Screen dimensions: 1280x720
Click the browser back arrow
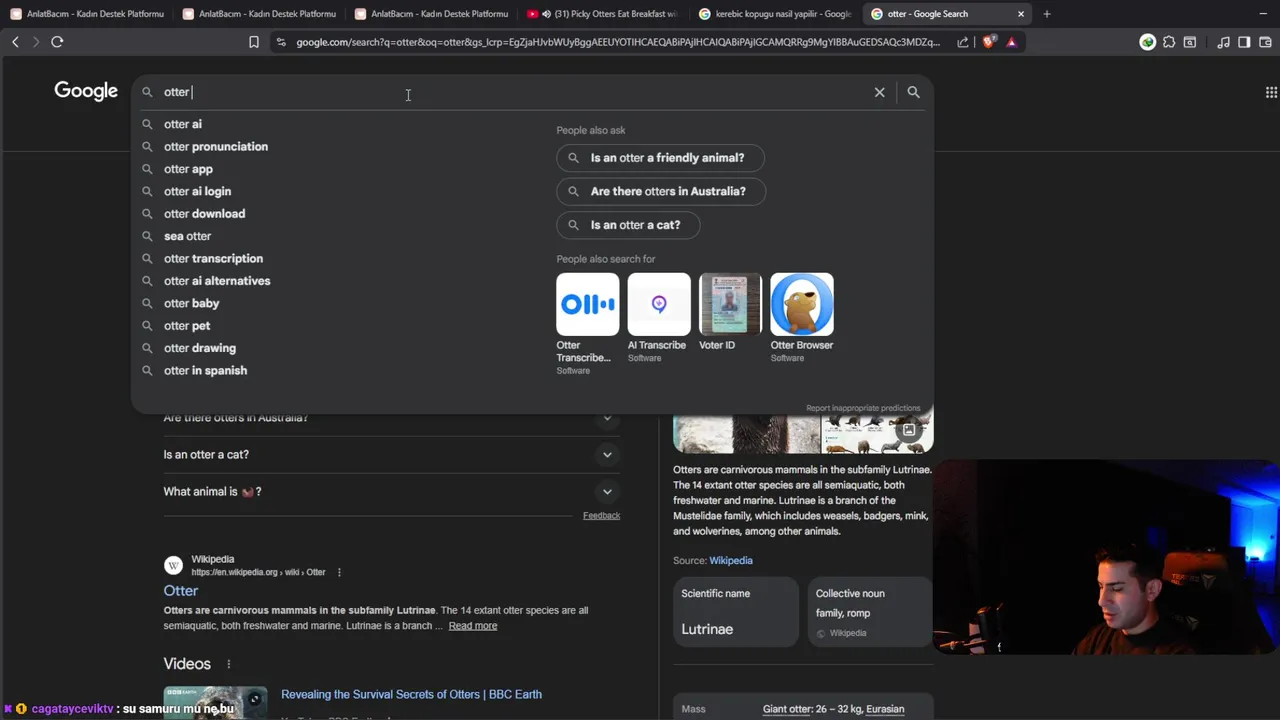point(15,42)
